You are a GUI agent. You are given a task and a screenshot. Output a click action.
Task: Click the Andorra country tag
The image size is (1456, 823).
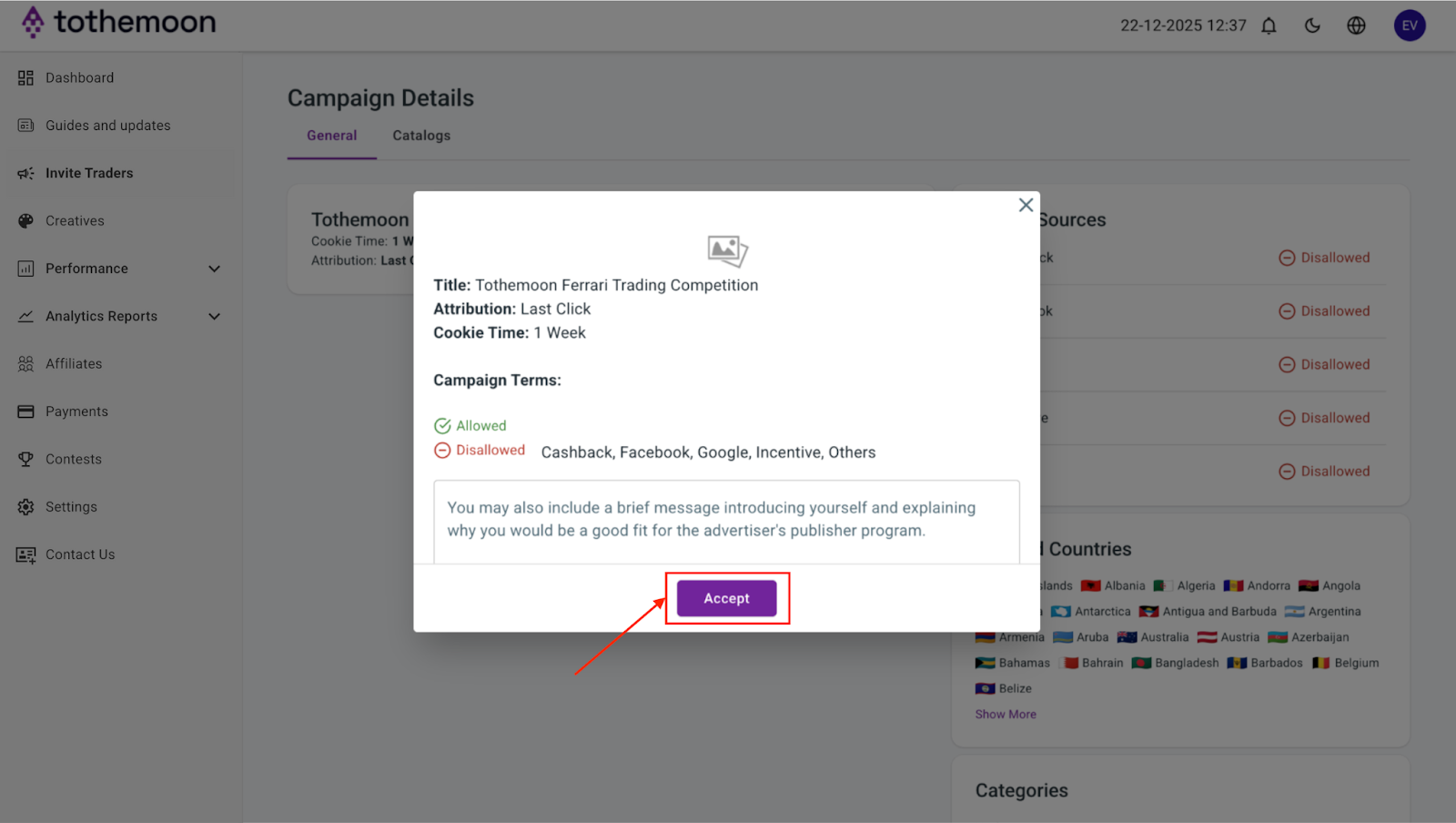tap(1257, 586)
